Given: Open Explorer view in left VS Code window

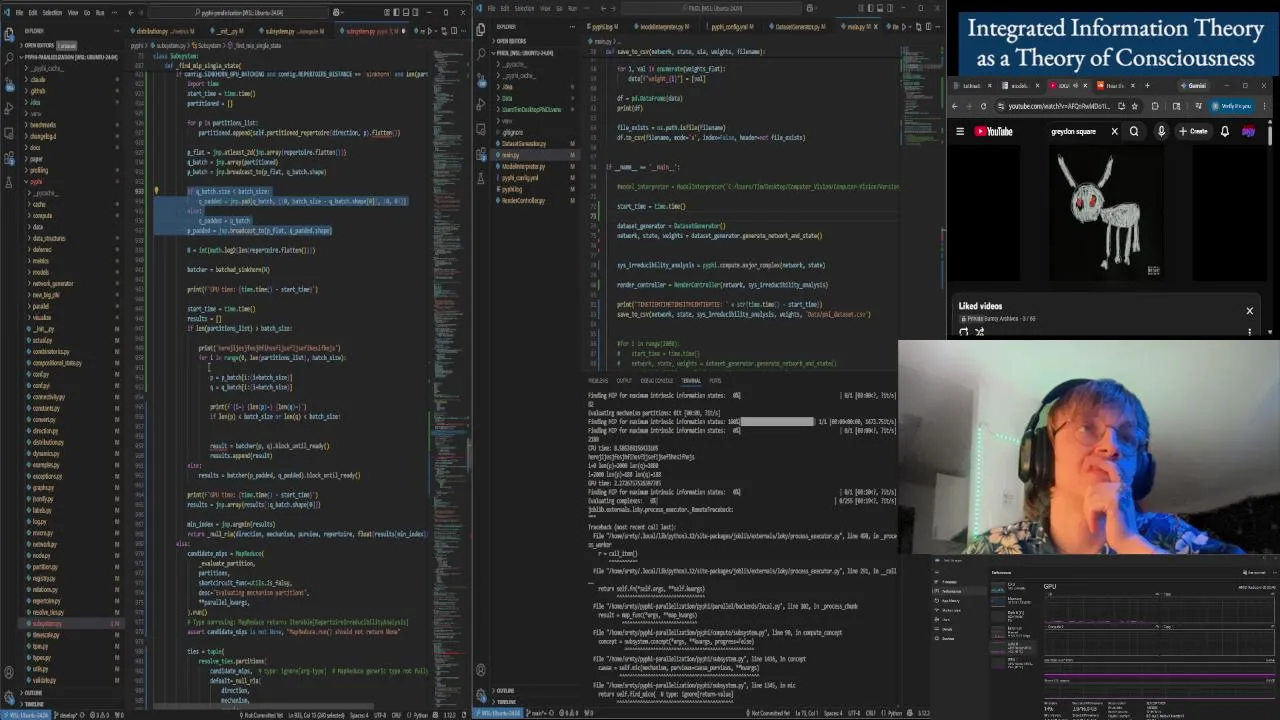Looking at the screenshot, I should click(8, 34).
